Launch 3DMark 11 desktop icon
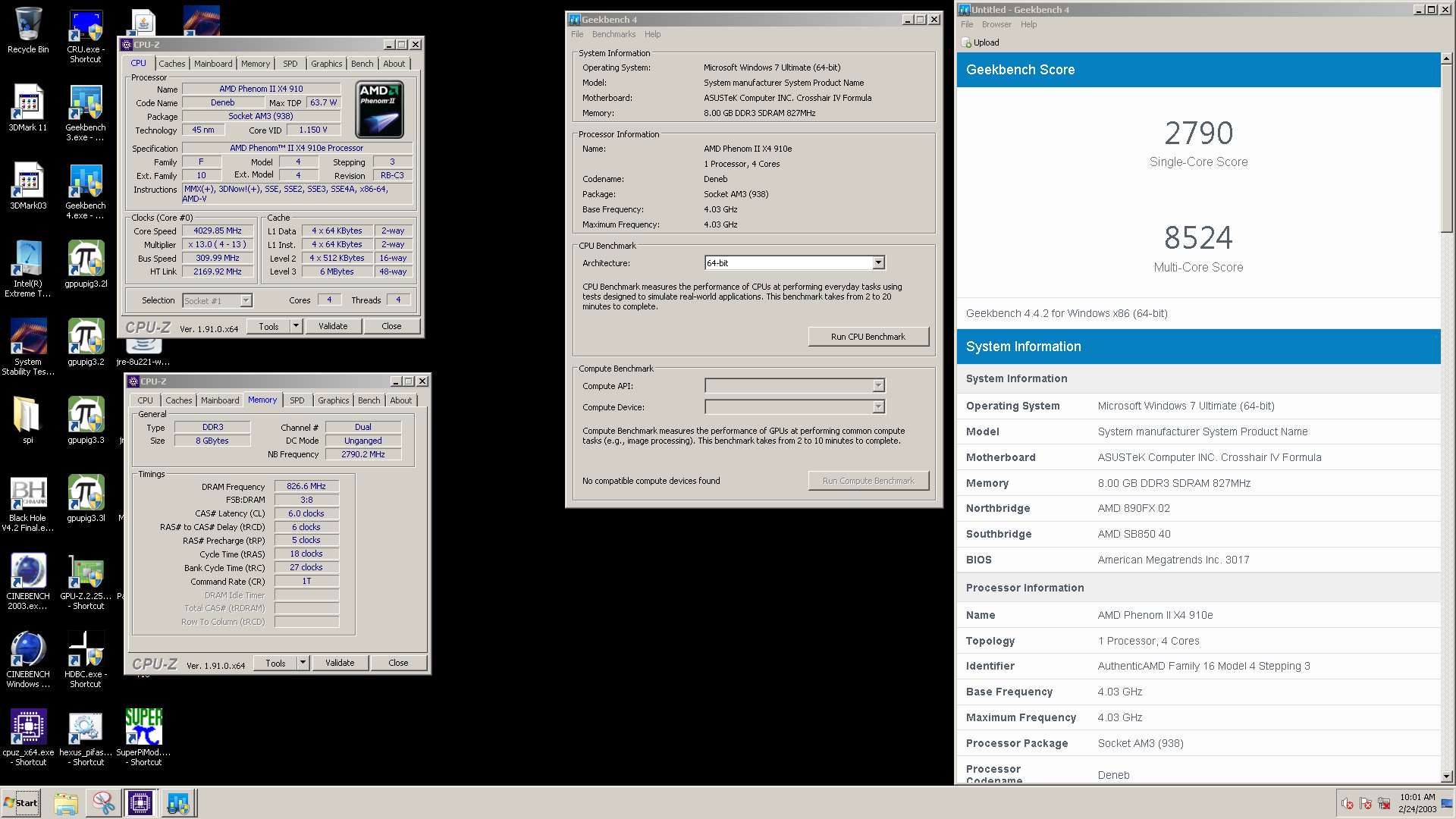Screen dimensions: 1456x819 pos(28,108)
